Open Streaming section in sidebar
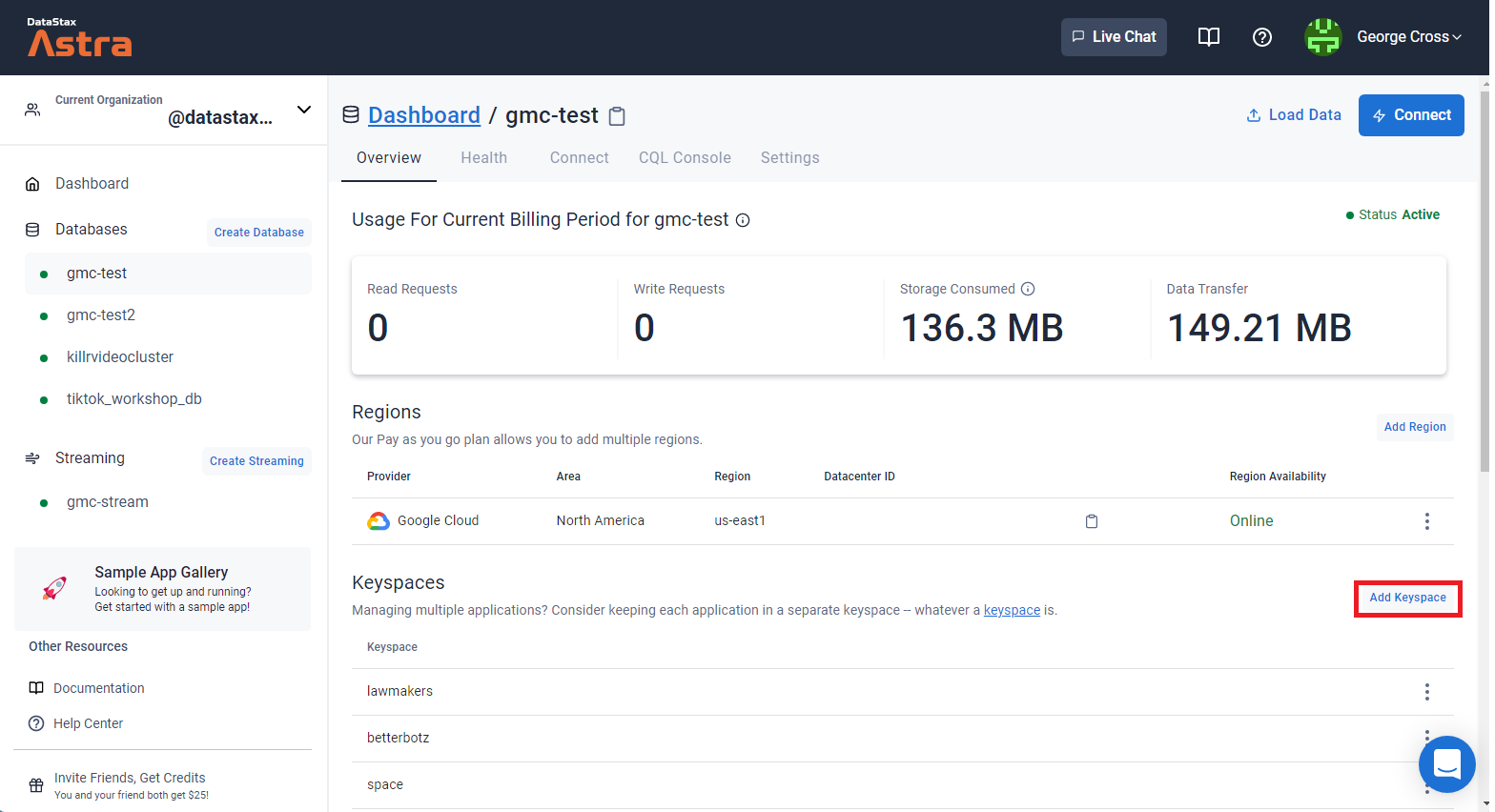The image size is (1495, 812). [90, 458]
